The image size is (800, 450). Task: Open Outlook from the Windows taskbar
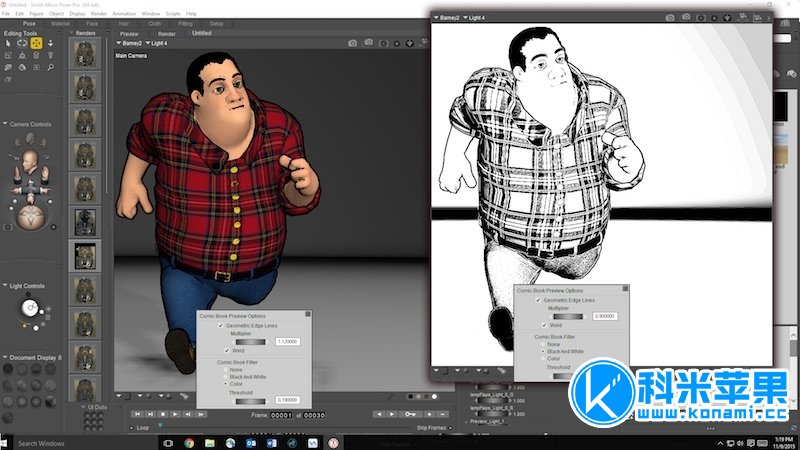click(251, 443)
